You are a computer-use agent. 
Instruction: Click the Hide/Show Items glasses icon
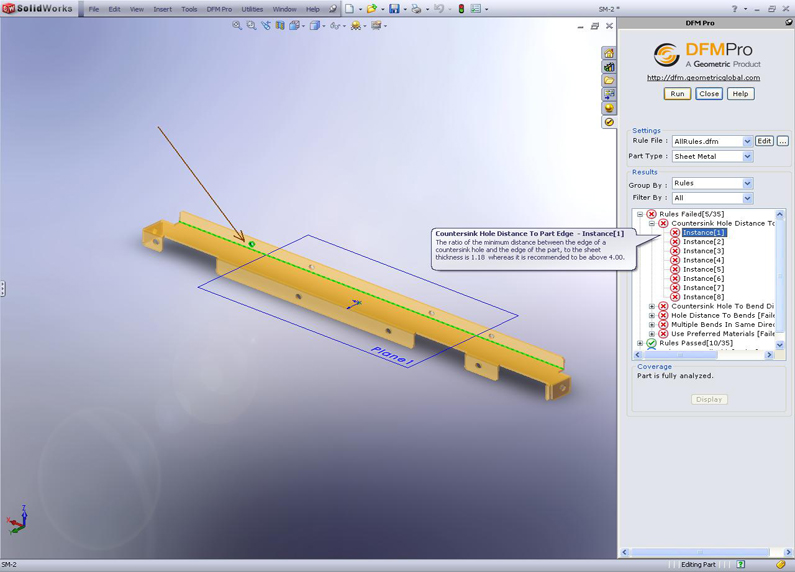[x=335, y=25]
